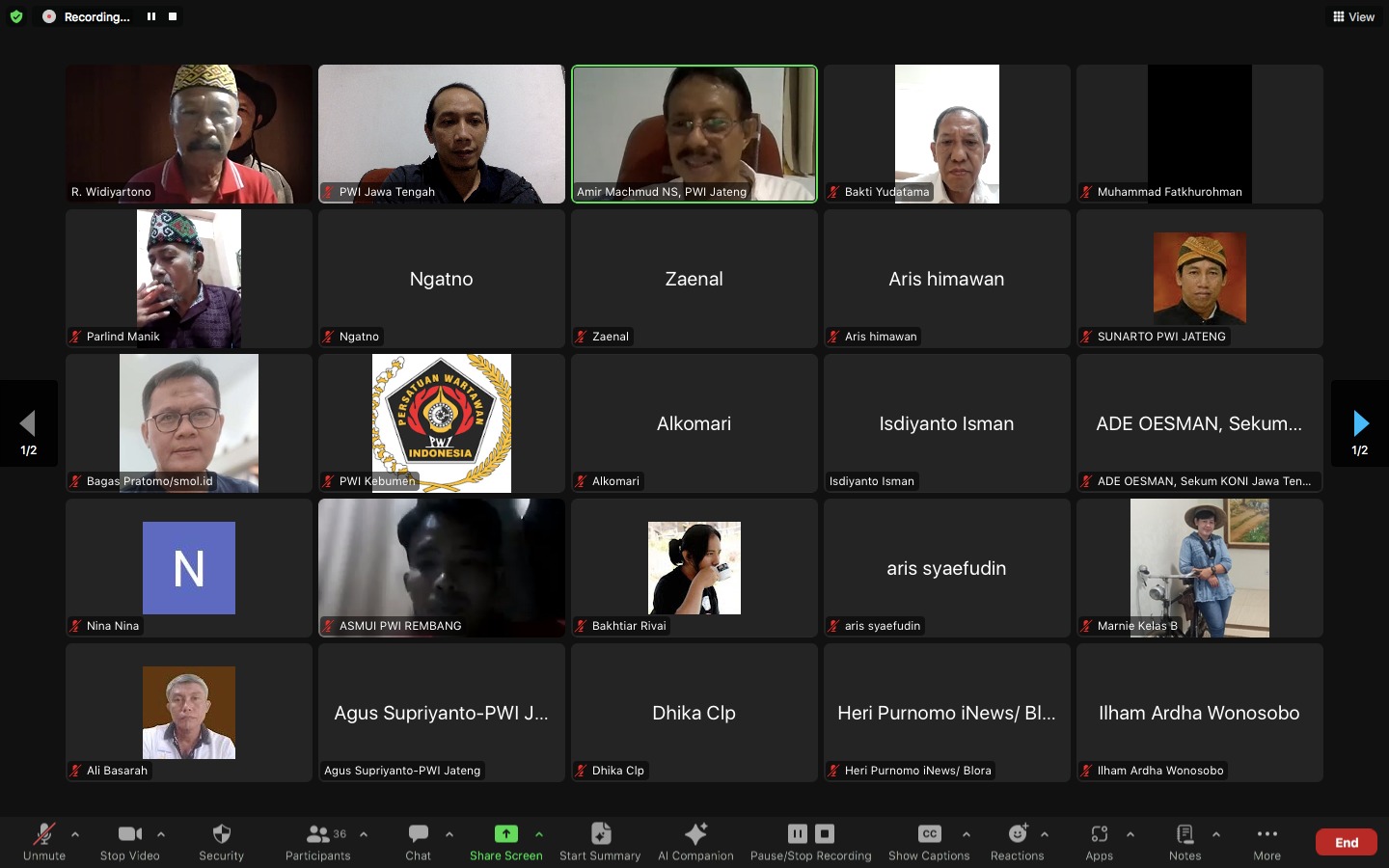The height and width of the screenshot is (868, 1389).
Task: Stop the video camera
Action: [x=128, y=834]
